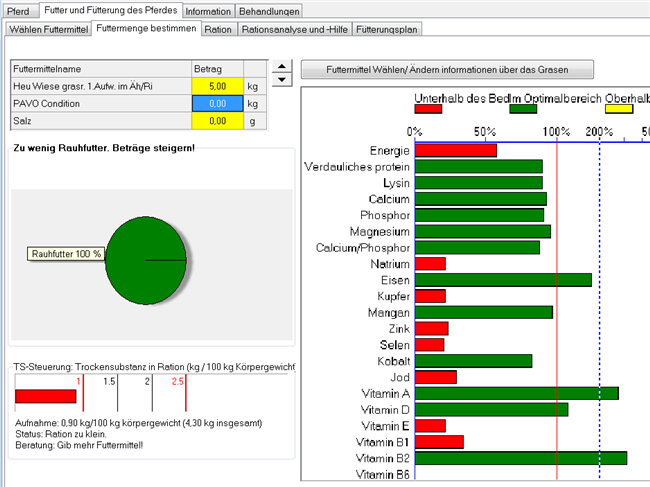Click the Vitamin B6 label
650x487 pixels.
(x=382, y=474)
